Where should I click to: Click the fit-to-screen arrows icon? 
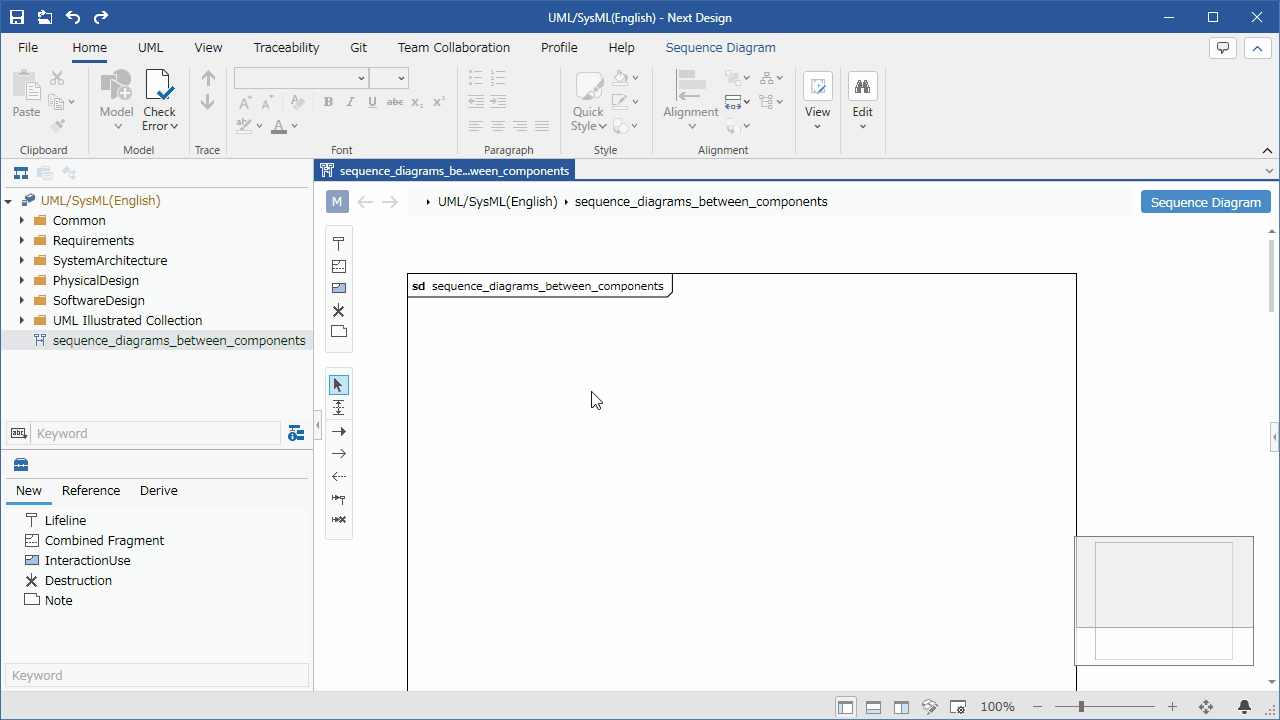1206,707
